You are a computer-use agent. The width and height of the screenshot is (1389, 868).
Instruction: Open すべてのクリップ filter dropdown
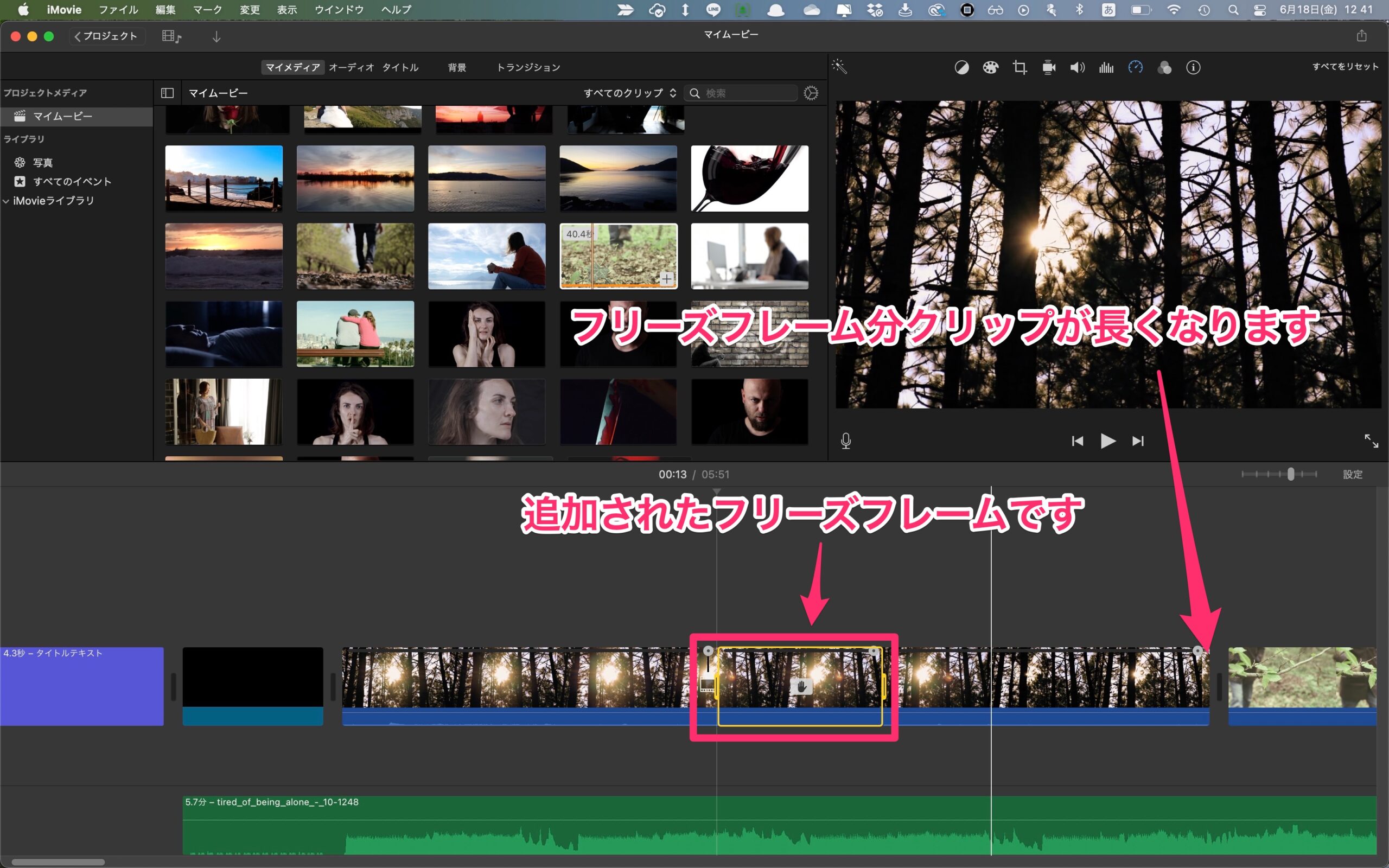click(x=629, y=93)
